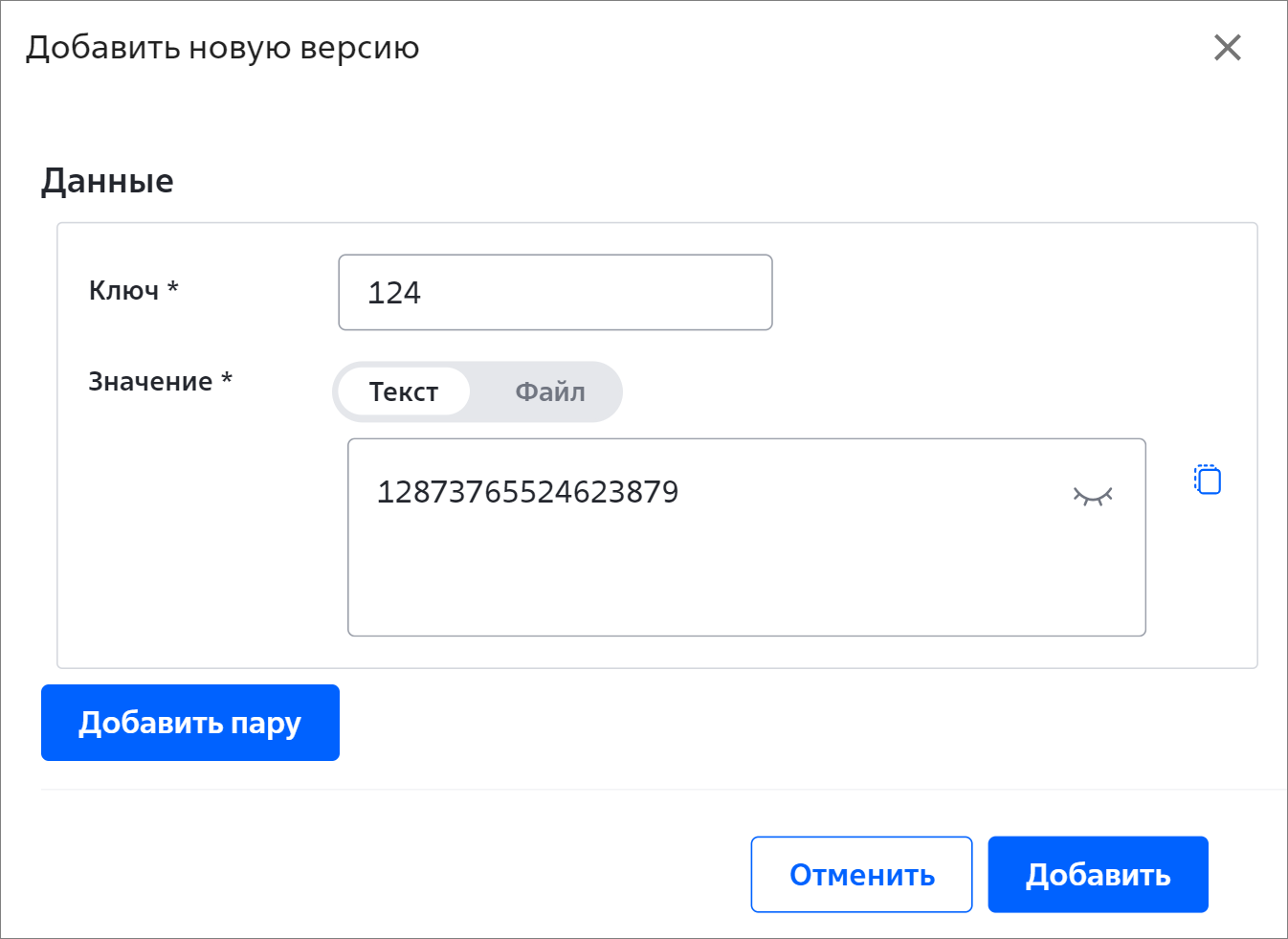The image size is (1288, 939).
Task: Cancel with the Отменить button
Action: tap(861, 875)
